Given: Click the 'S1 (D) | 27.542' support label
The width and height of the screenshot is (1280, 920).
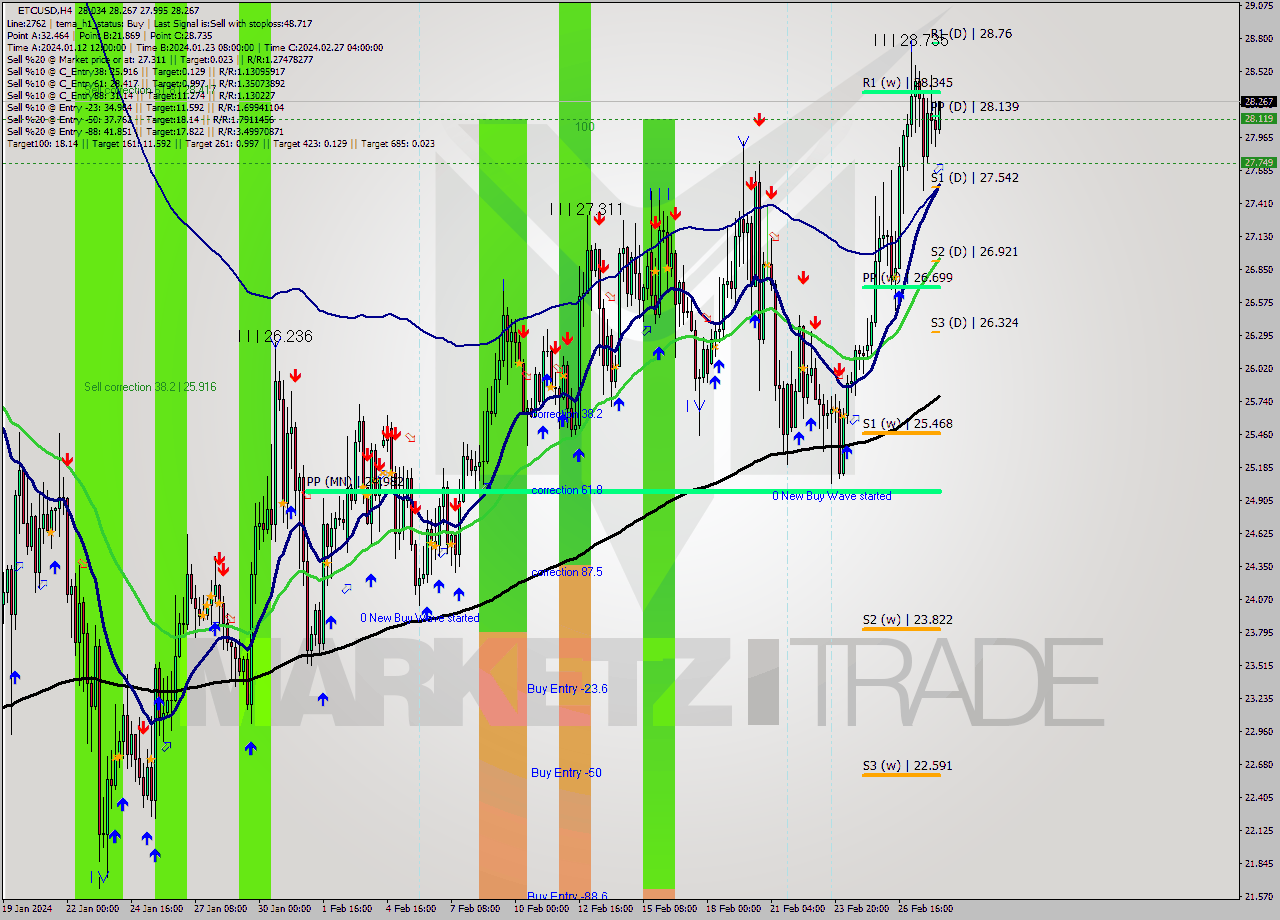Looking at the screenshot, I should (x=974, y=177).
